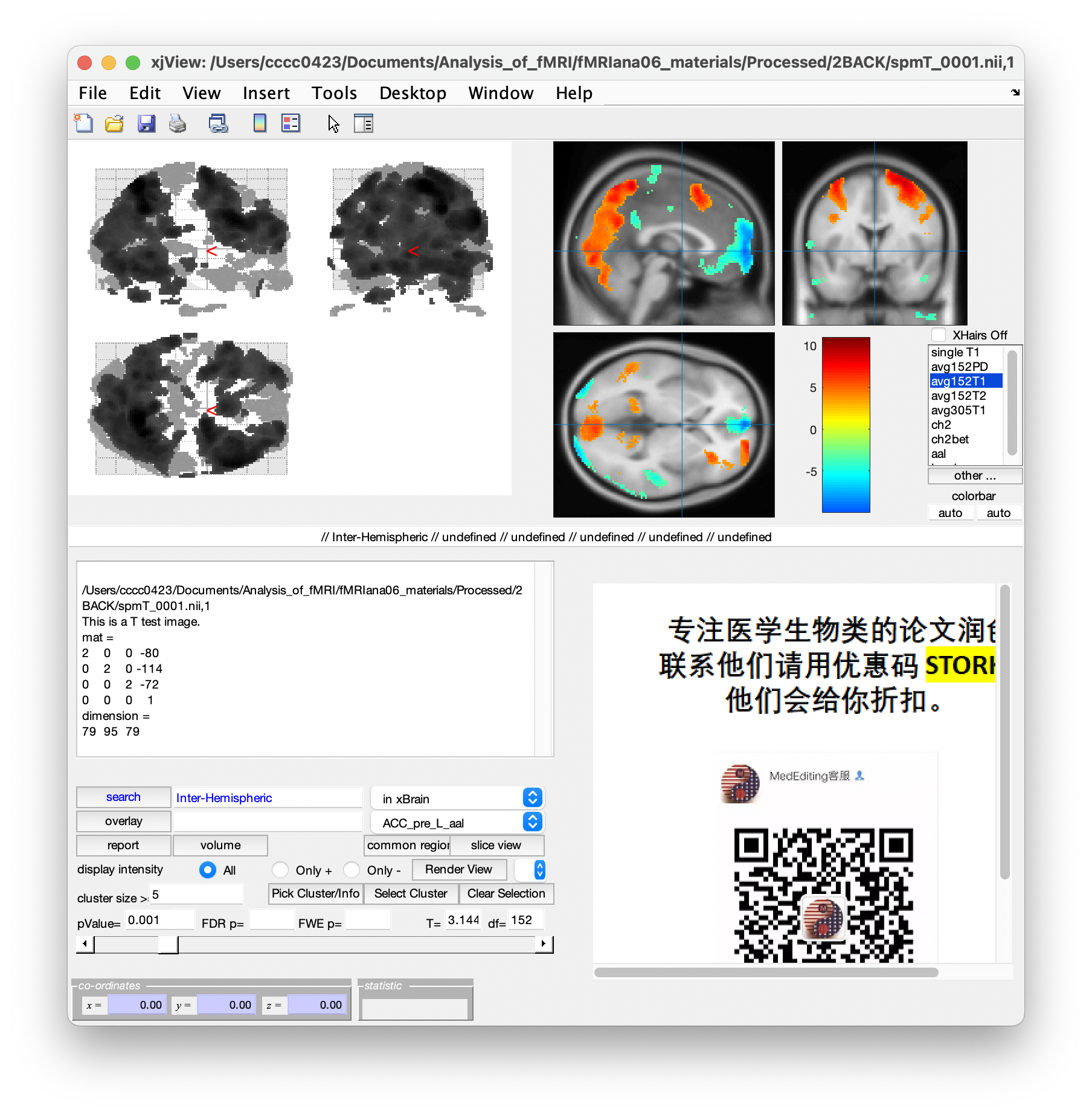
Task: Open the Help menu
Action: coord(574,93)
